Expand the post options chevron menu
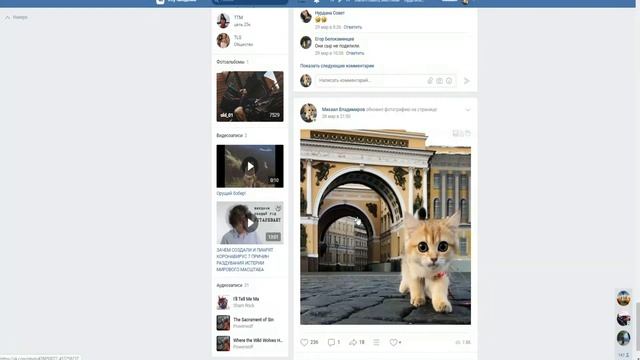The image size is (640, 360). (468, 110)
